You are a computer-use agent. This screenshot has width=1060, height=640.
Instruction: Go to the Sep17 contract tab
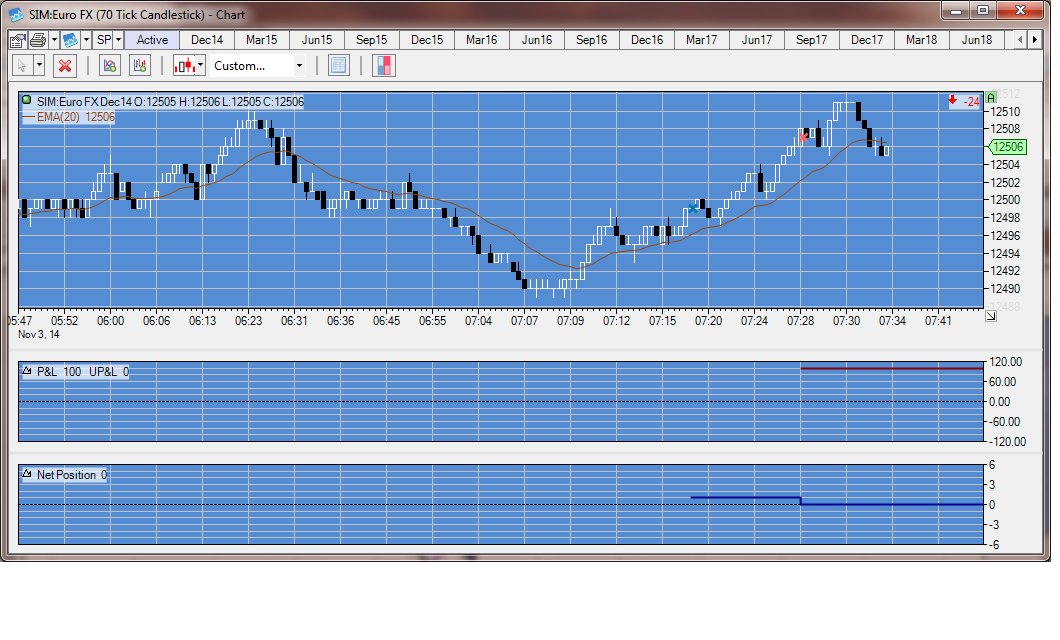[811, 40]
